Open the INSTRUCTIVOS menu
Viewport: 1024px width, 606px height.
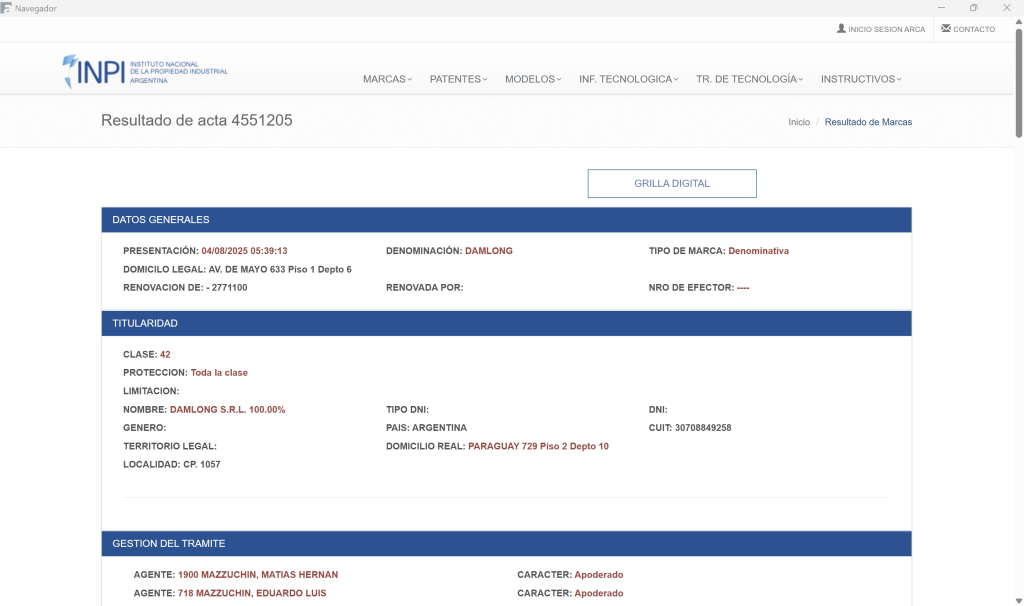(860, 79)
